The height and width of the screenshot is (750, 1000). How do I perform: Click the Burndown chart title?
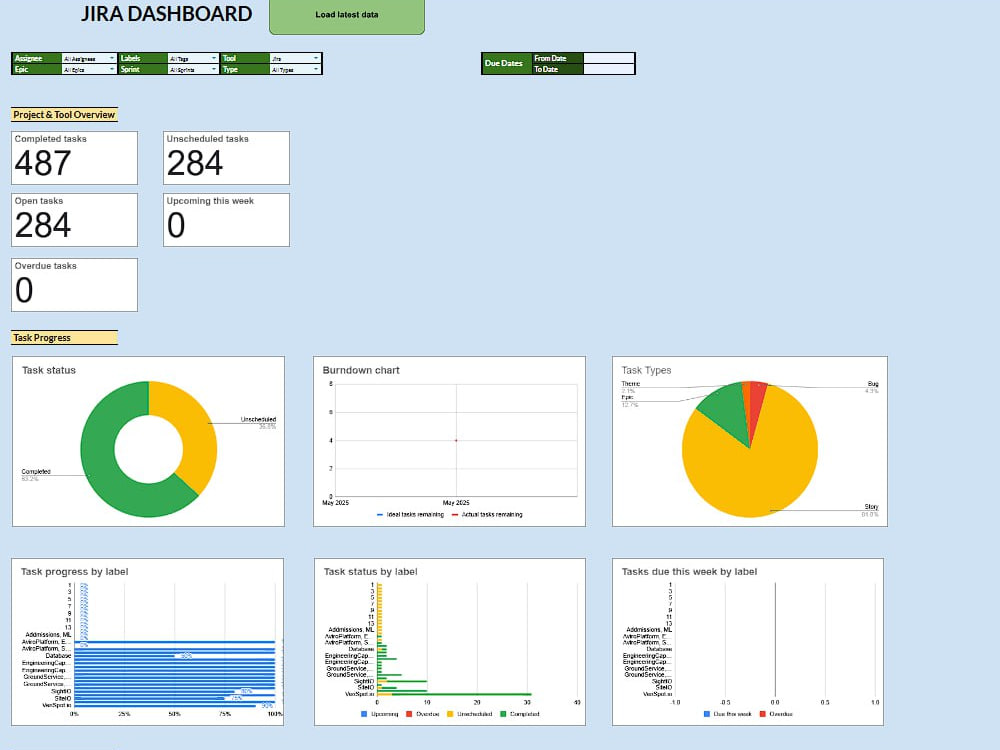(x=361, y=371)
